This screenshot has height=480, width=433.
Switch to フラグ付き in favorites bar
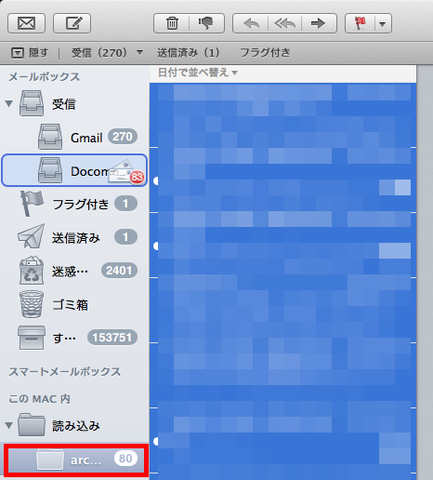click(x=265, y=53)
